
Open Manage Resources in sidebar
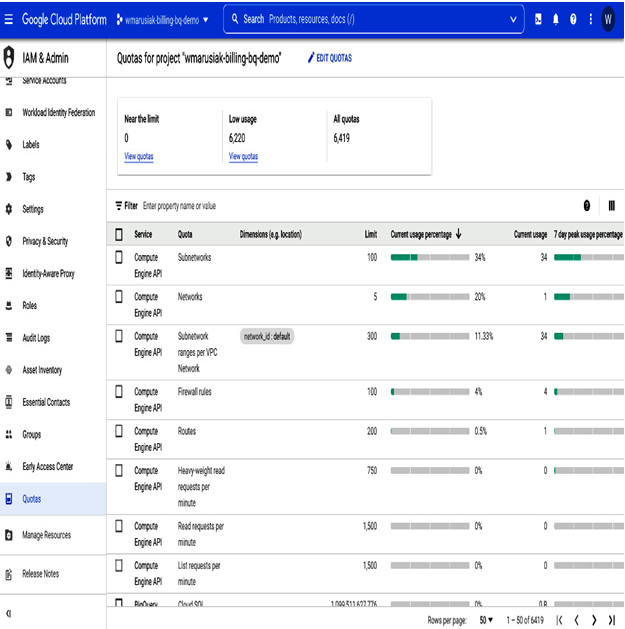53,535
